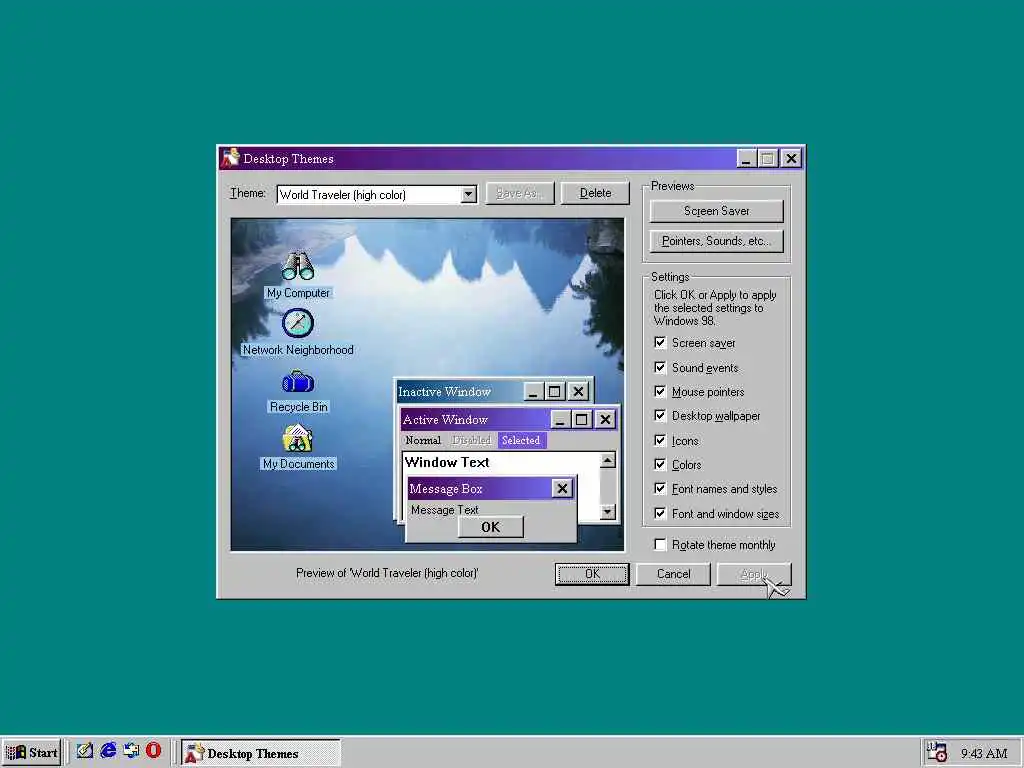Select the Desktop Themes taskbar button

tap(261, 753)
